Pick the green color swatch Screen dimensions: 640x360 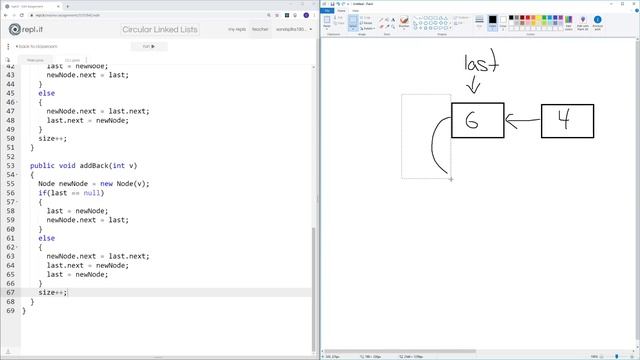point(544,18)
